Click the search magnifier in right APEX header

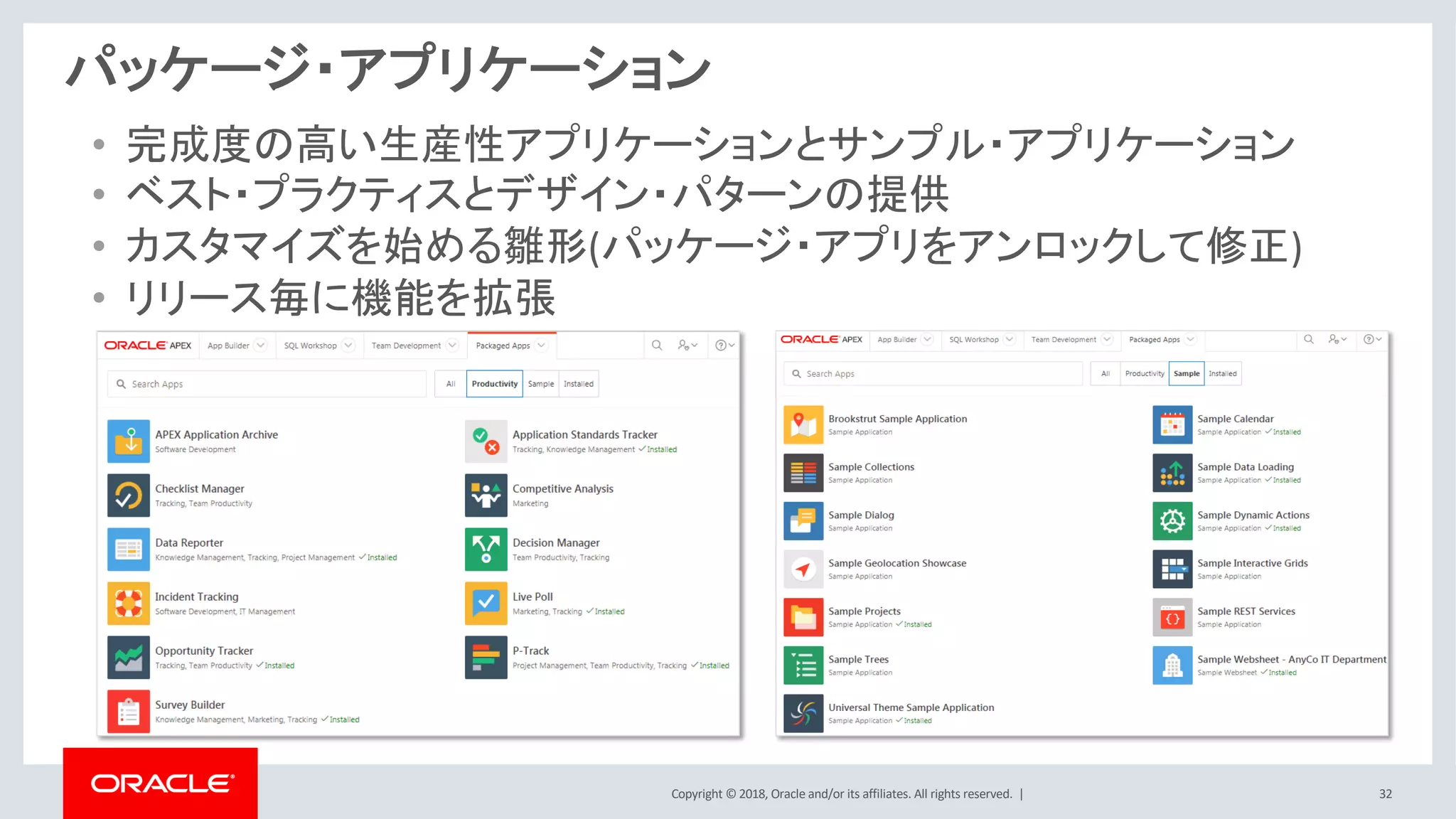coord(1309,339)
